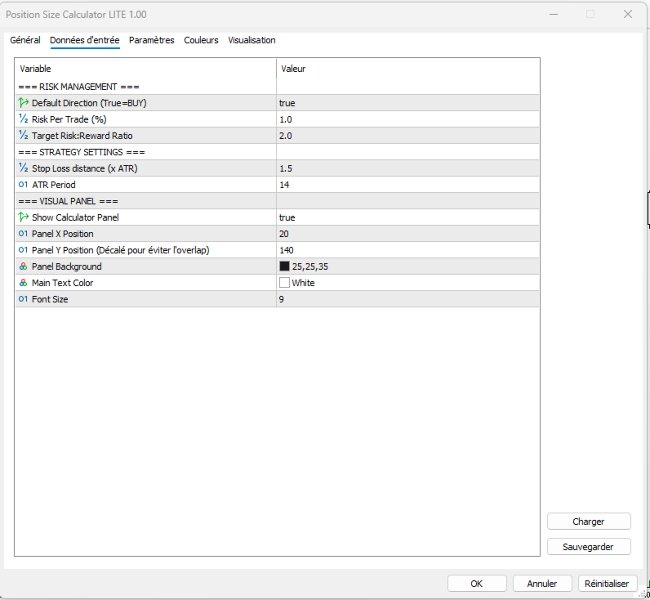Click the Panel X Position value 20
Viewport: 650px width, 600px height.
coord(284,234)
